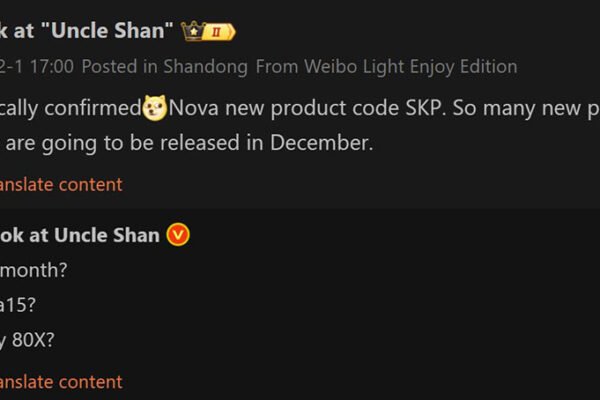Click the word "December" in the post

322,143
